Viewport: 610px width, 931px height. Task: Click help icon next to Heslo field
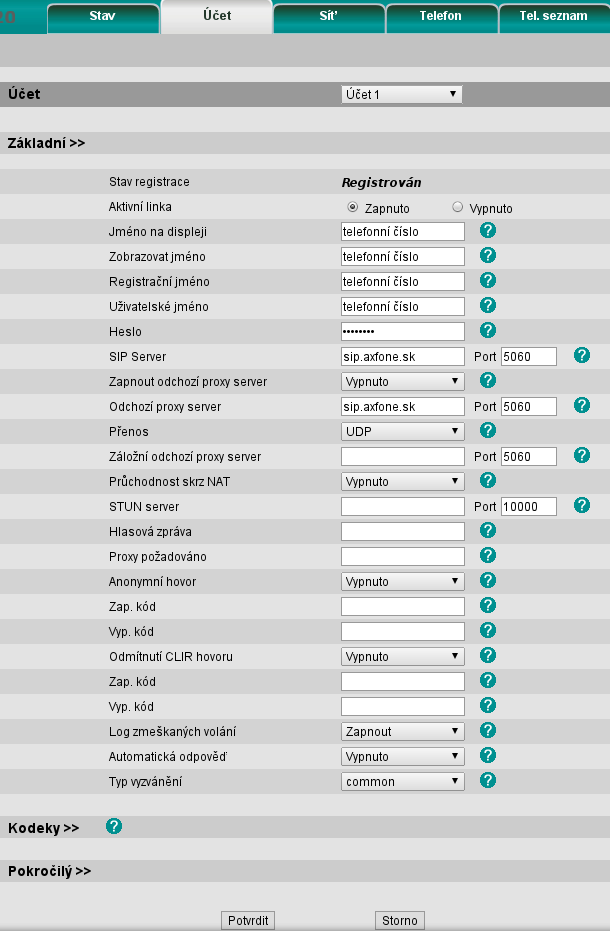pos(488,330)
